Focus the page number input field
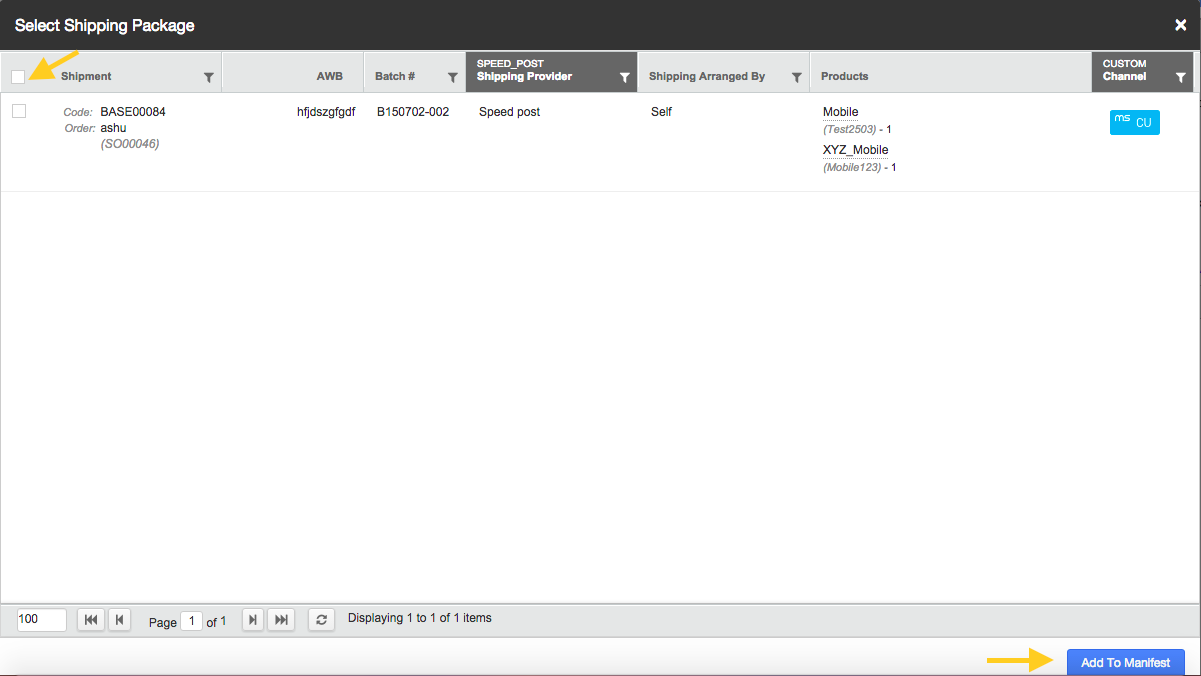This screenshot has width=1201, height=676. click(x=192, y=621)
